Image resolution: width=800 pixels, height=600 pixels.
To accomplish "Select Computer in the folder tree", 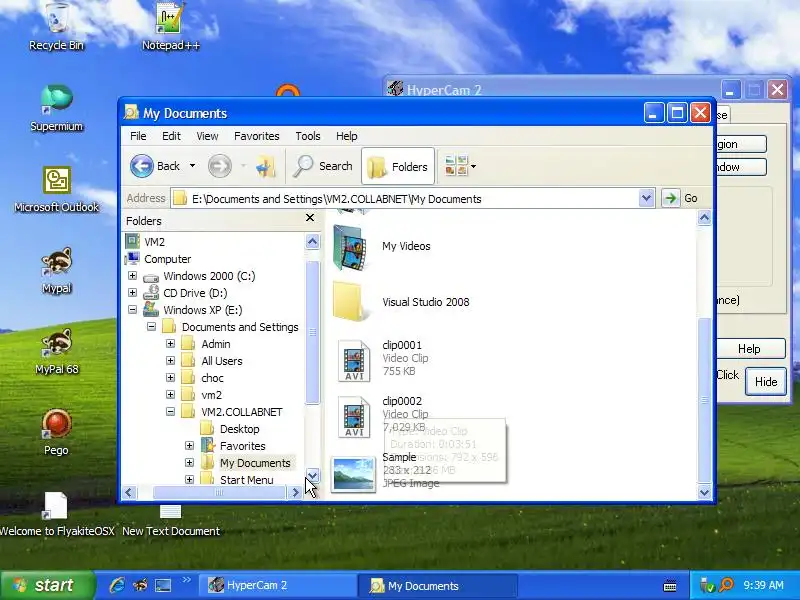I will 167,259.
